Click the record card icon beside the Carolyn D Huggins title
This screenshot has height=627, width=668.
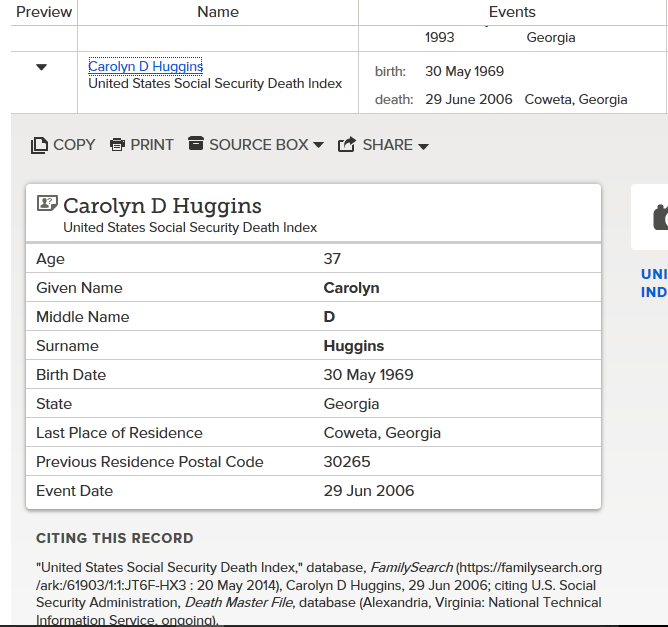coord(47,203)
